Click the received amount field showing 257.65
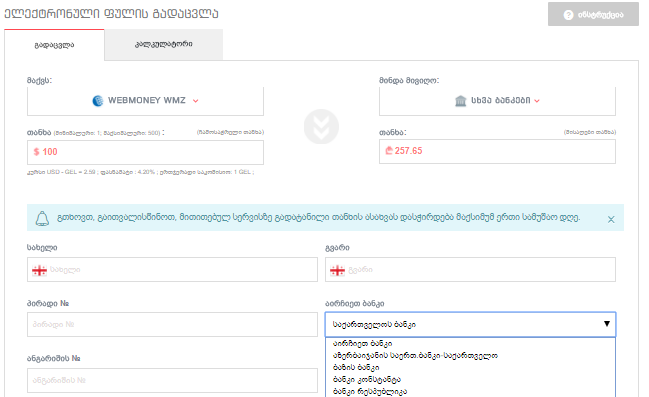The image size is (649, 397). pyautogui.click(x=497, y=152)
